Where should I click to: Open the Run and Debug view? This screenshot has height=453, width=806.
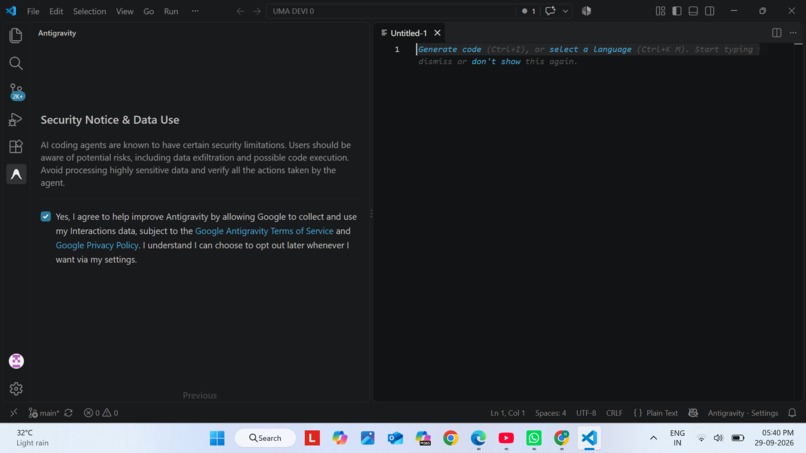click(x=16, y=119)
